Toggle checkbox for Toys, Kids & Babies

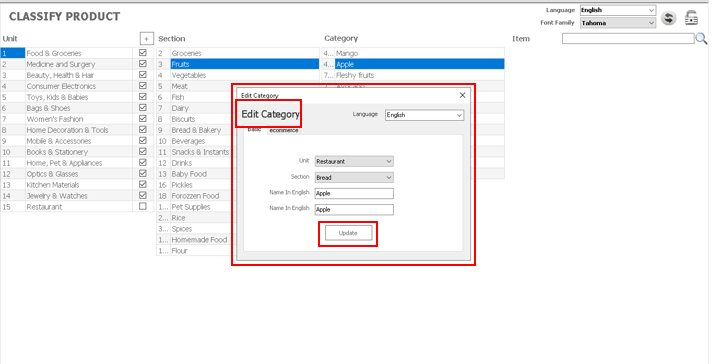142,97
